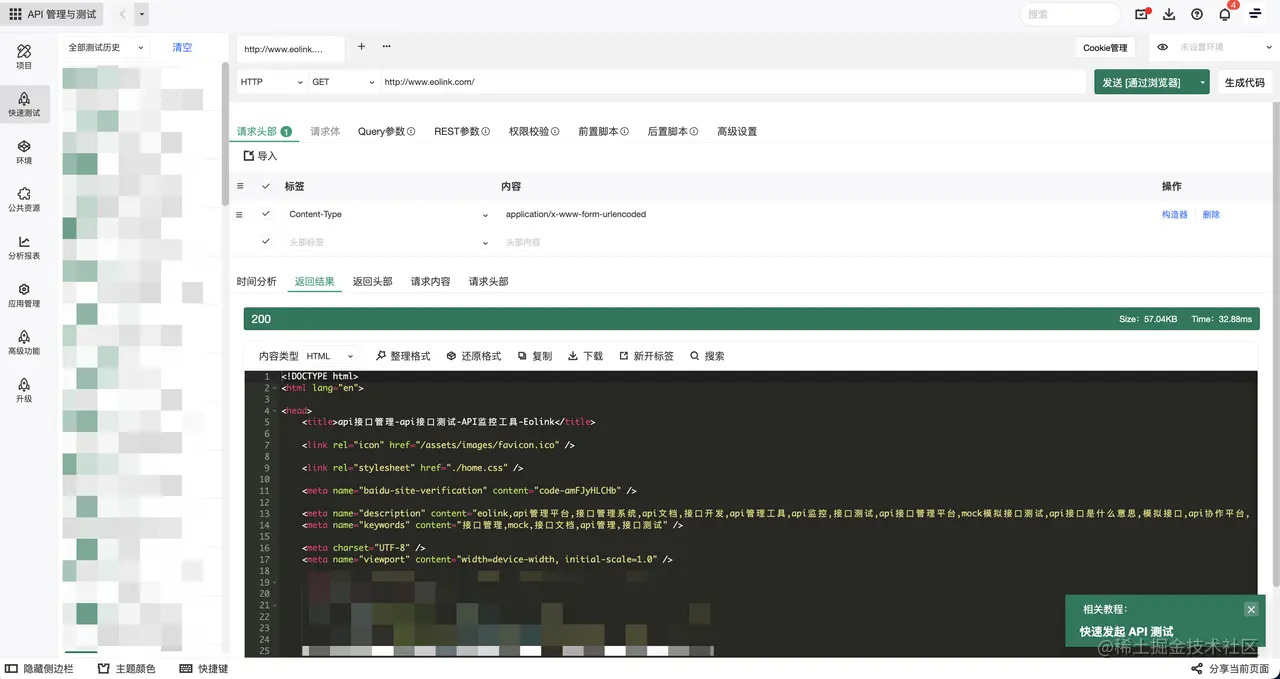The width and height of the screenshot is (1280, 679).
Task: Toggle the empty 头部标签 row checkbox
Action: pyautogui.click(x=266, y=242)
